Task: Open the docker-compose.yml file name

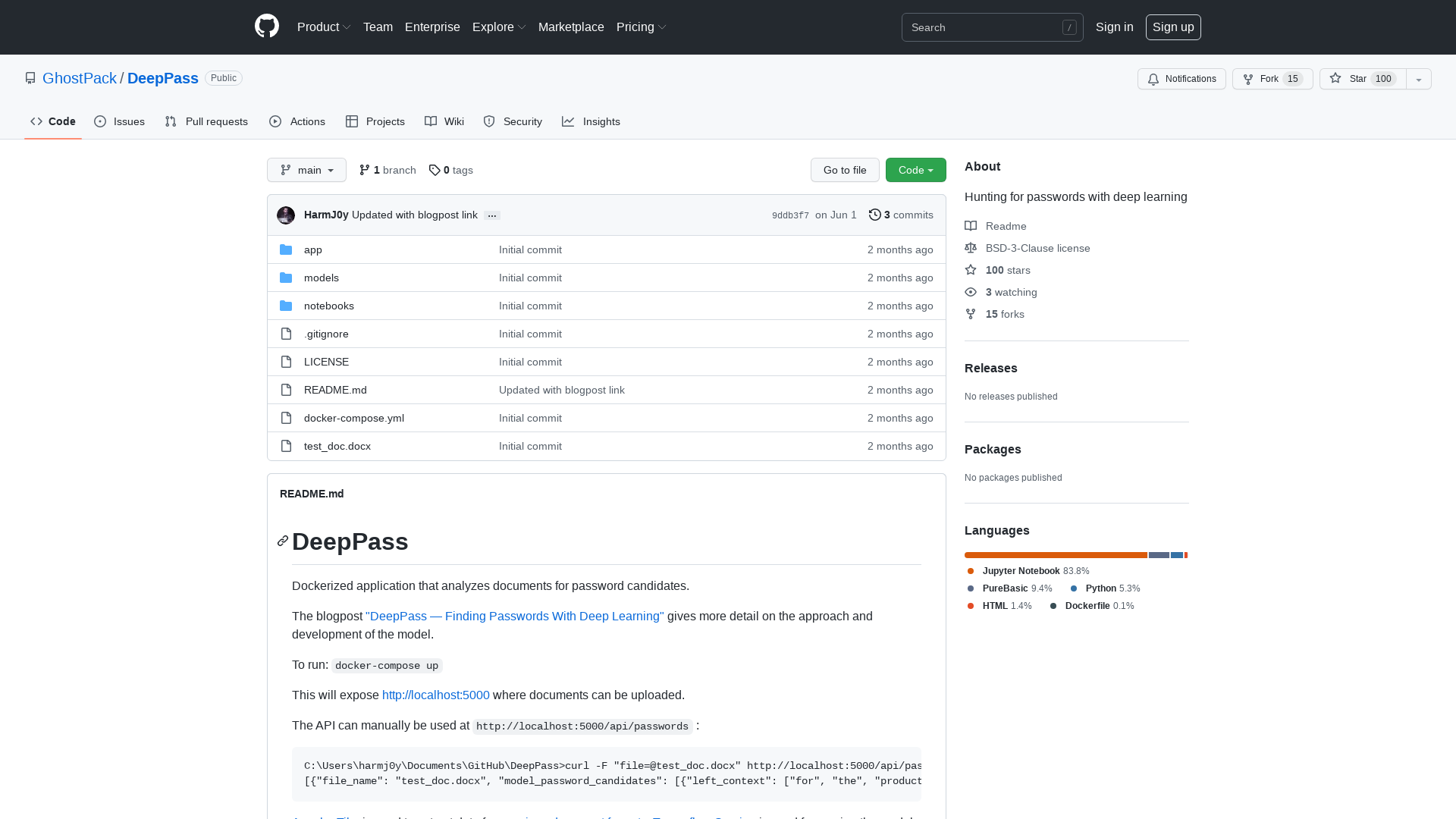Action: point(354,418)
